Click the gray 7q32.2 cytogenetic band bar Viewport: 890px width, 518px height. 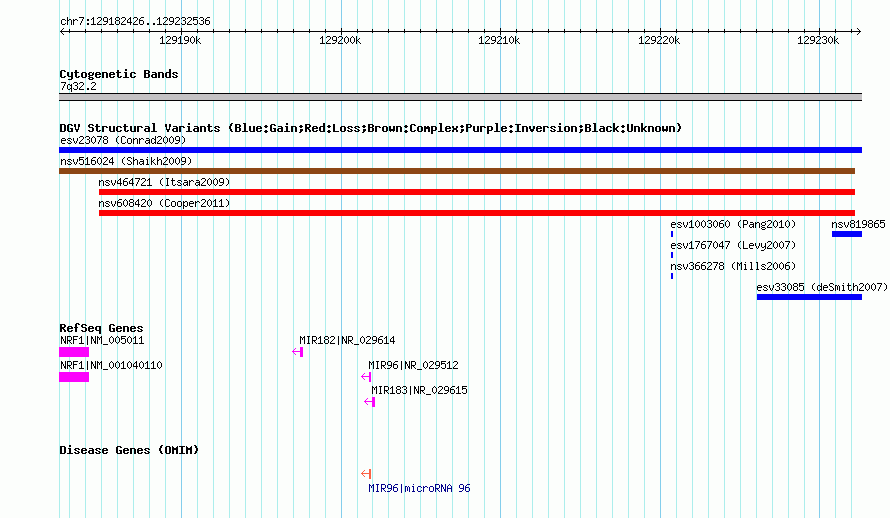pos(460,97)
